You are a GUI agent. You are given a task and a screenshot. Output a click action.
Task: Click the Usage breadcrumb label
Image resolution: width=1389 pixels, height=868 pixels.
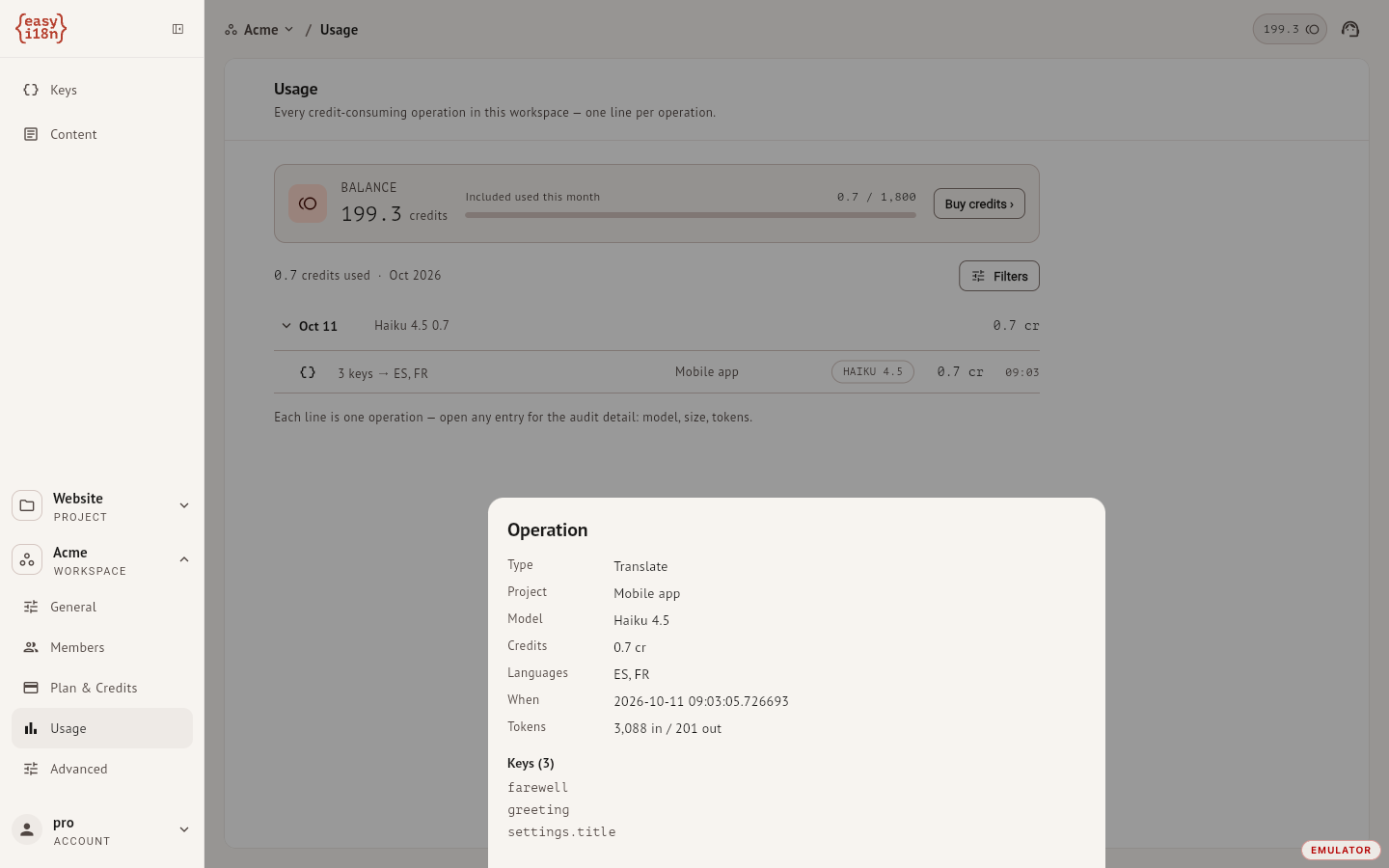point(339,30)
